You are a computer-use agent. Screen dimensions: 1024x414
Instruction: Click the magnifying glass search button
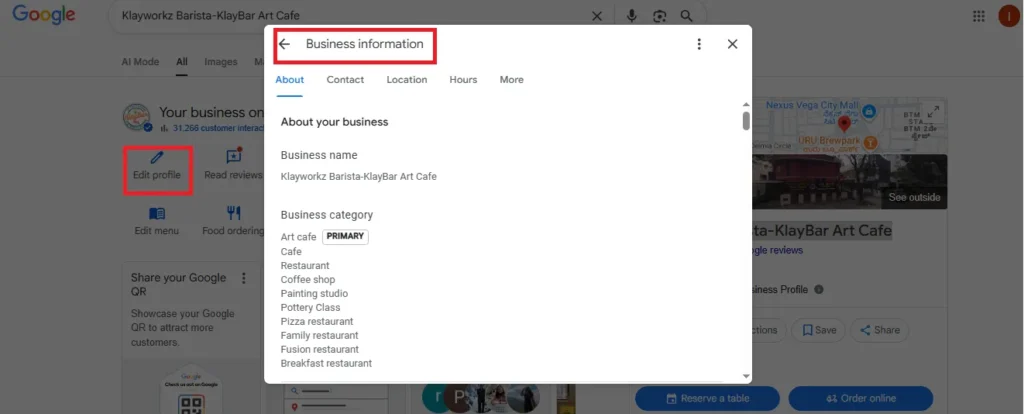686,16
